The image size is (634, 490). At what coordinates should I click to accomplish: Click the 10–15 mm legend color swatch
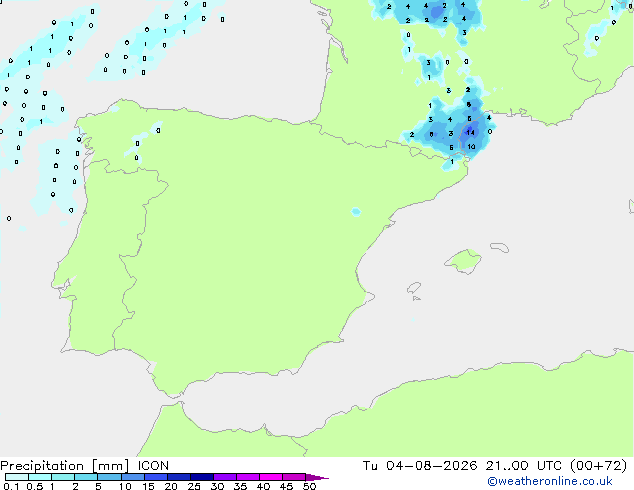pos(133,477)
